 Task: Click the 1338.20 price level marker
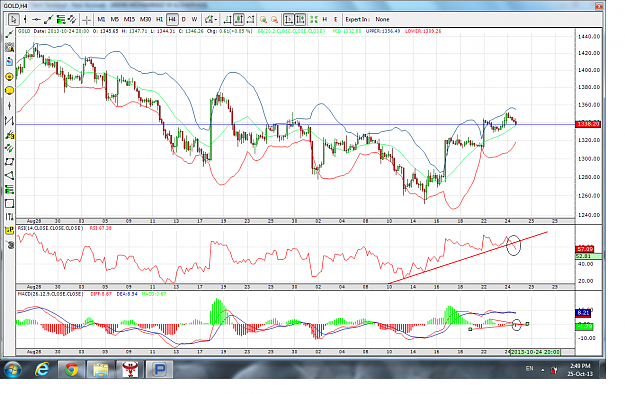588,124
